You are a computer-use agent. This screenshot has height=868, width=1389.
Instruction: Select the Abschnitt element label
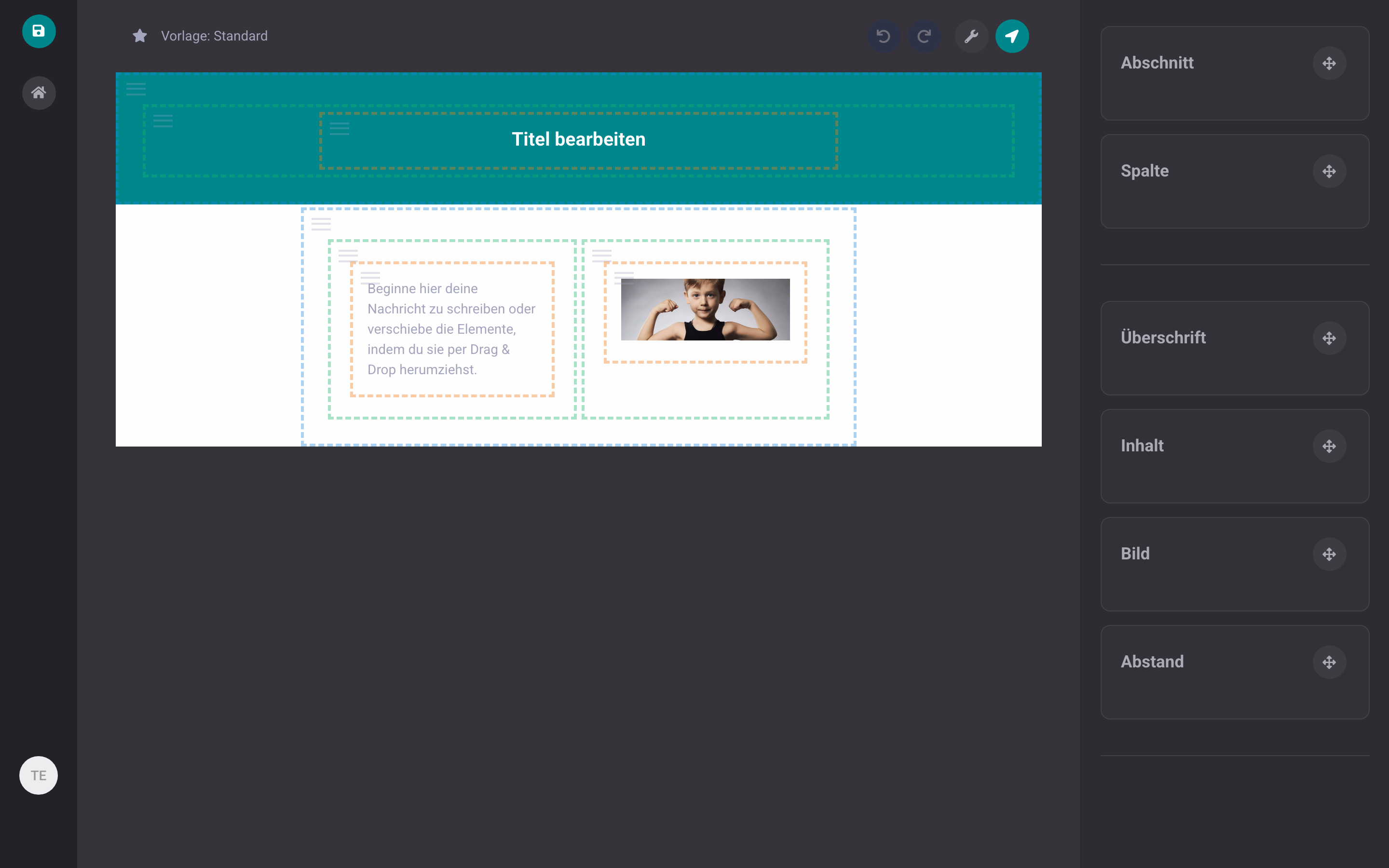pos(1157,63)
